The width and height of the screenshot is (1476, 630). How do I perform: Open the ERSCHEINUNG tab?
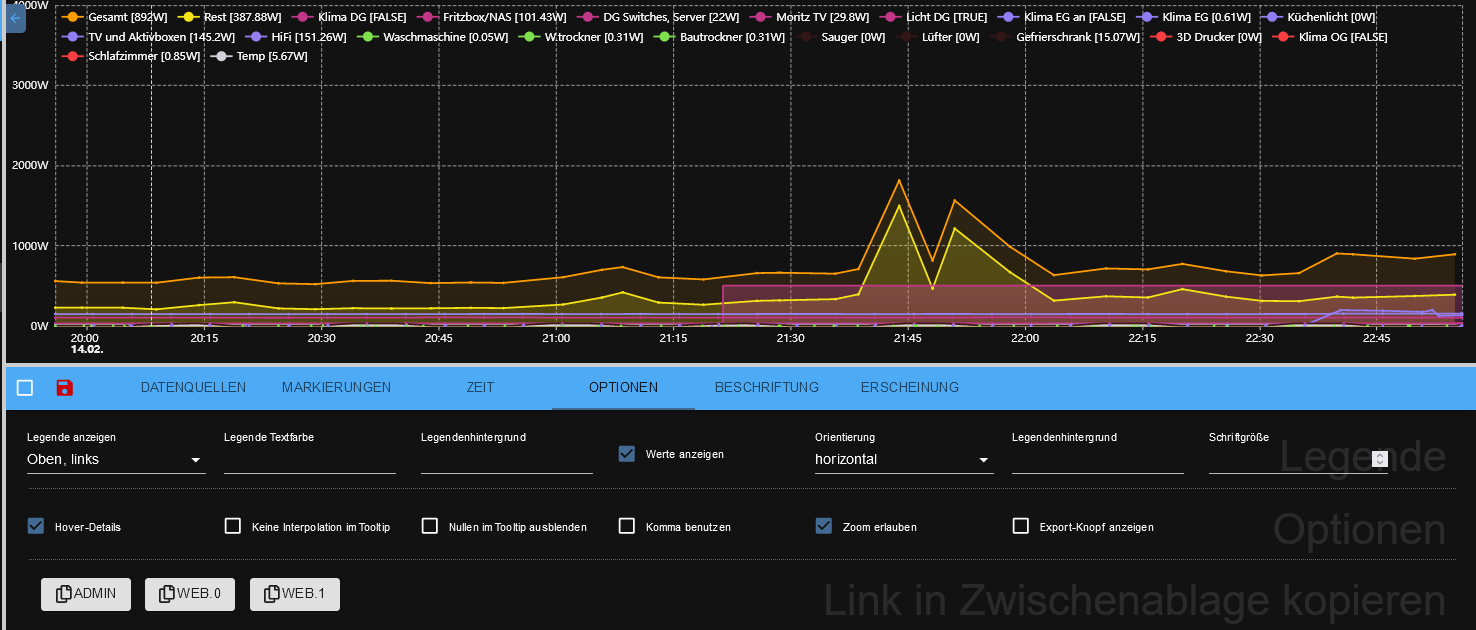point(909,387)
